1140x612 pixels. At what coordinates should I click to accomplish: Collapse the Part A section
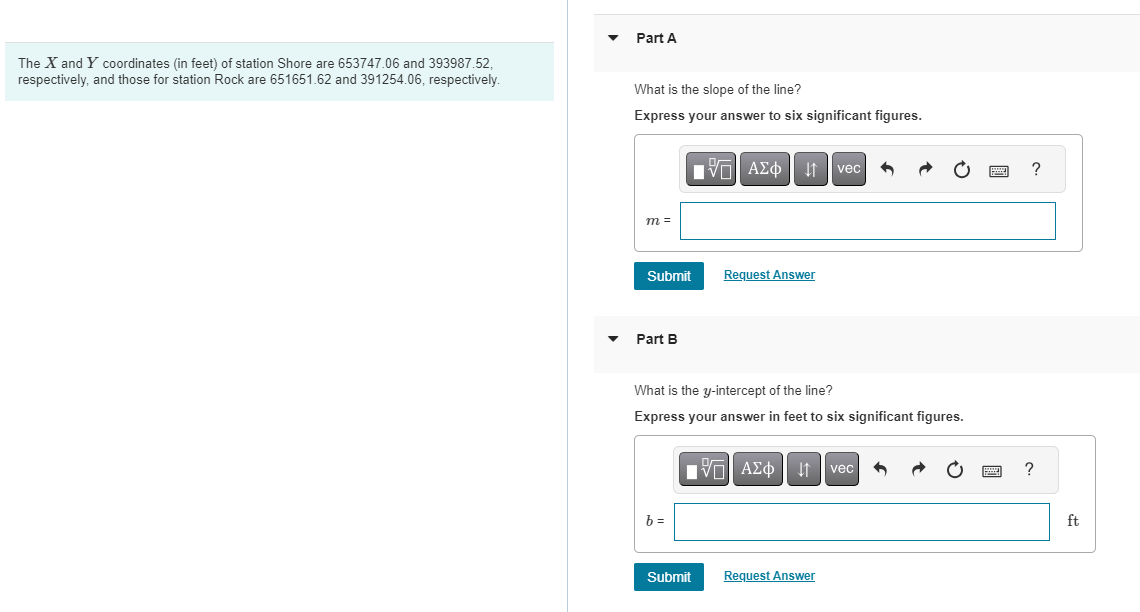[x=612, y=38]
